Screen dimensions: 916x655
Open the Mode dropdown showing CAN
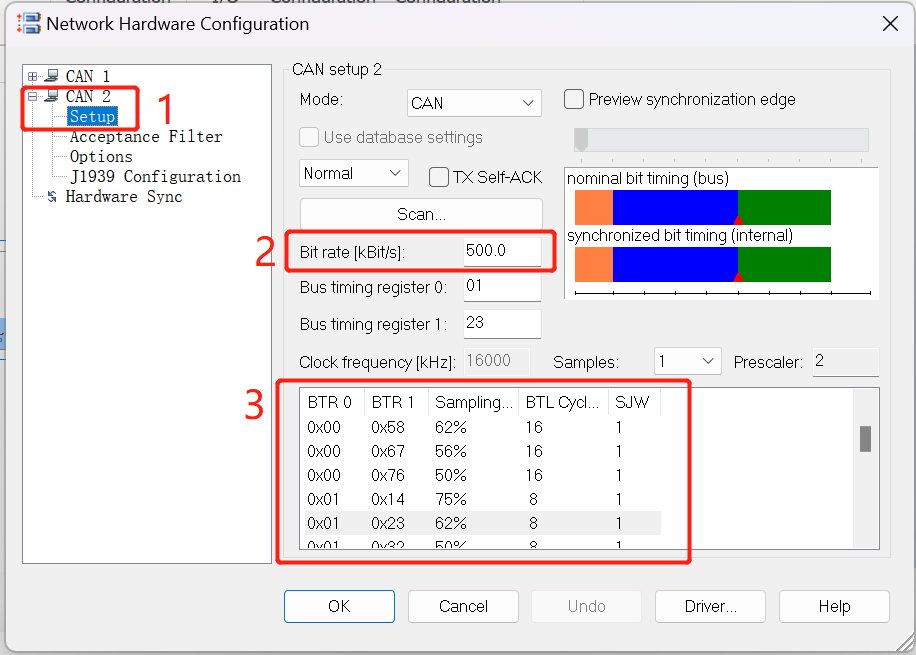tap(474, 103)
